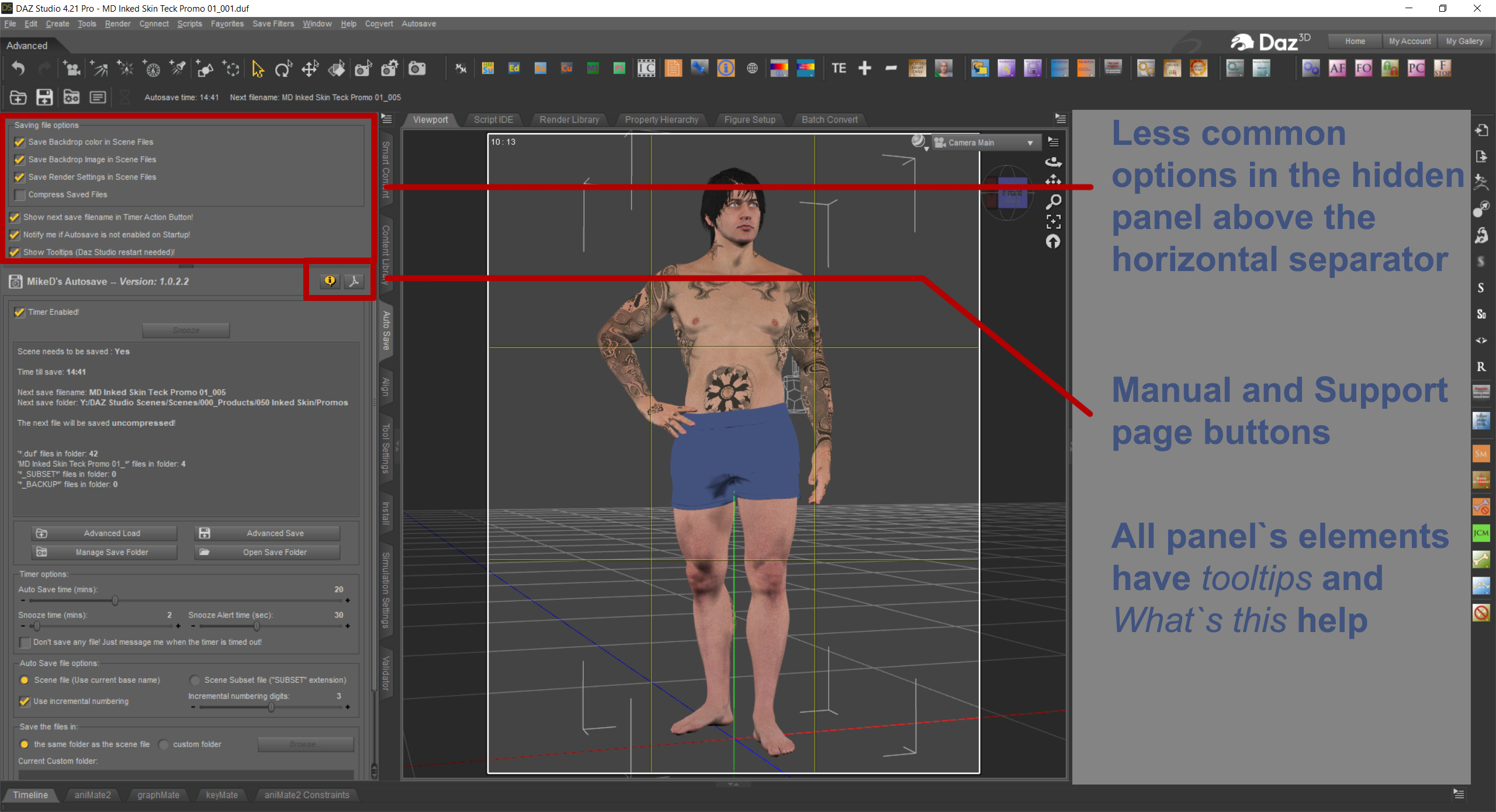1496x812 pixels.
Task: Click the Advanced Save button
Action: [x=267, y=533]
